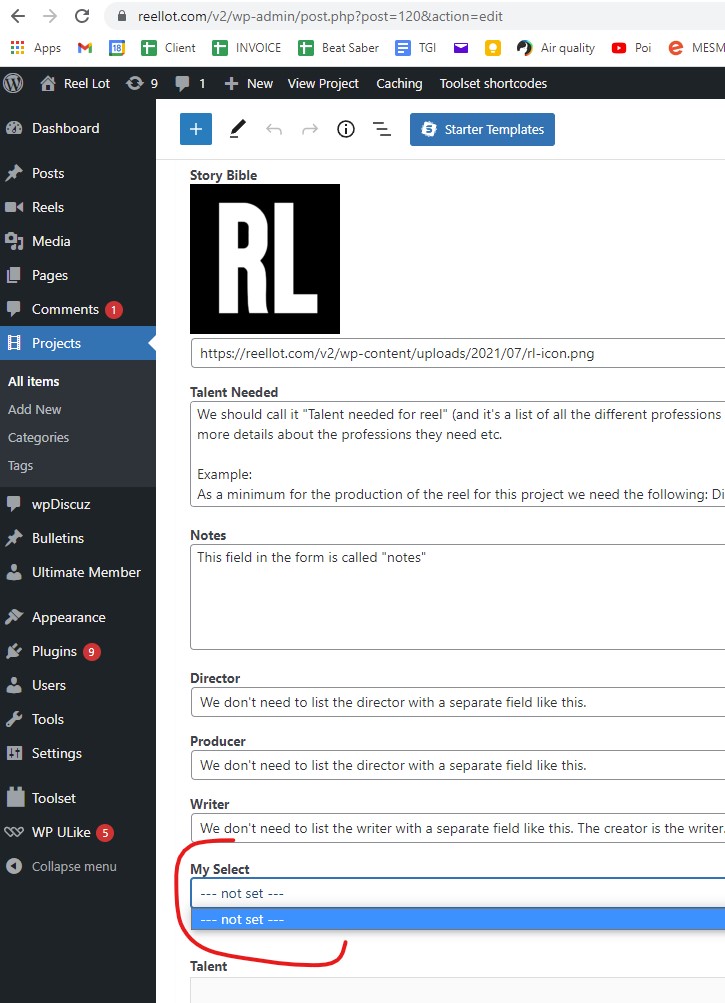
Task: Click the Writer text field
Action: [458, 828]
